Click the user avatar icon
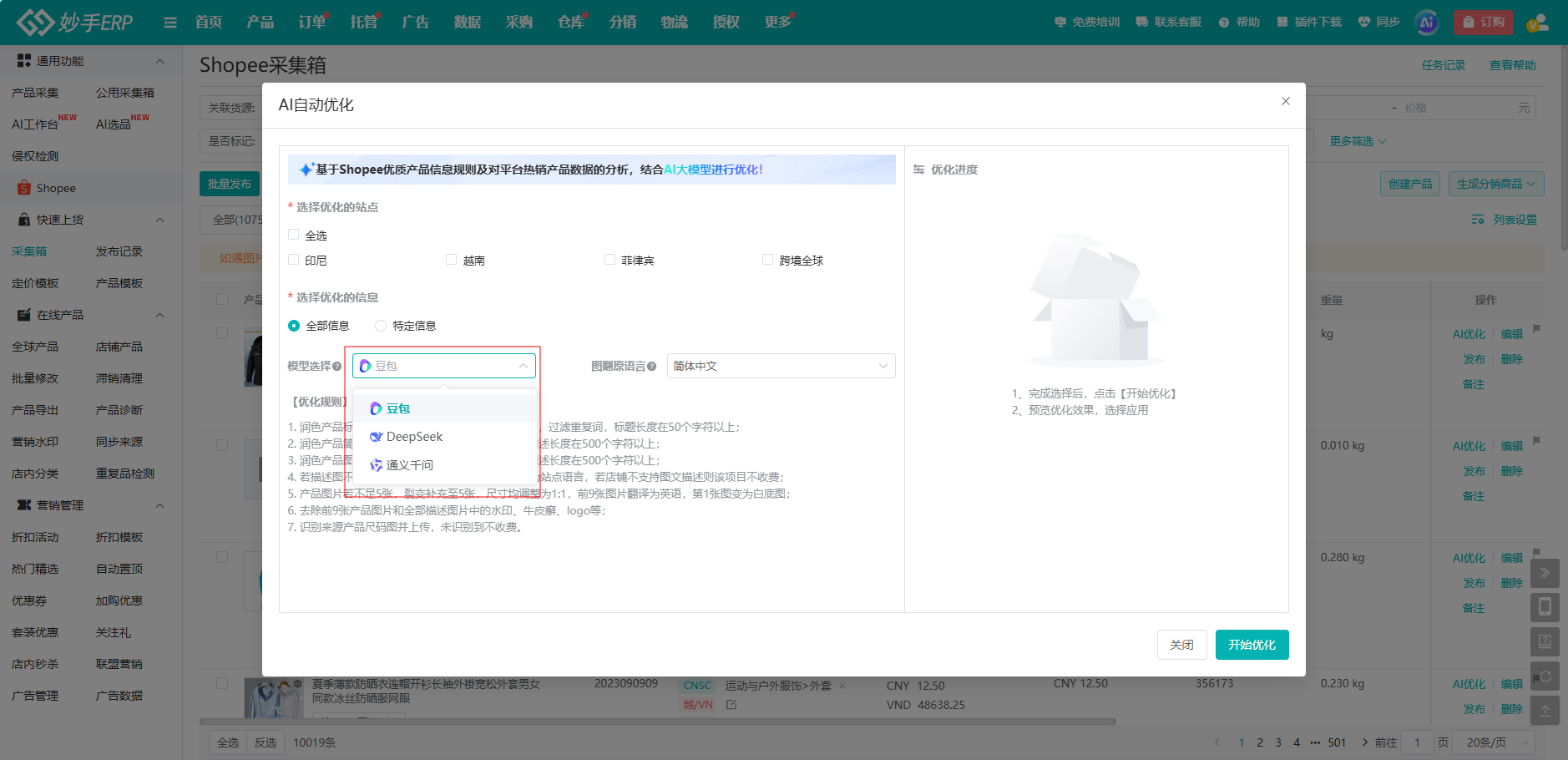The width and height of the screenshot is (1568, 760). point(1537,23)
